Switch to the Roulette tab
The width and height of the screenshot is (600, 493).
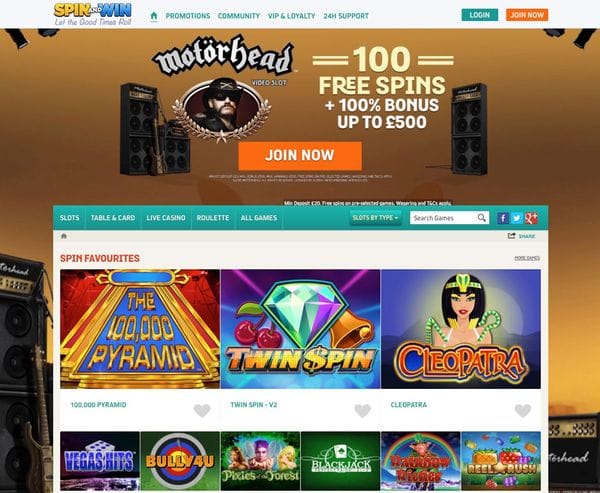(x=213, y=218)
